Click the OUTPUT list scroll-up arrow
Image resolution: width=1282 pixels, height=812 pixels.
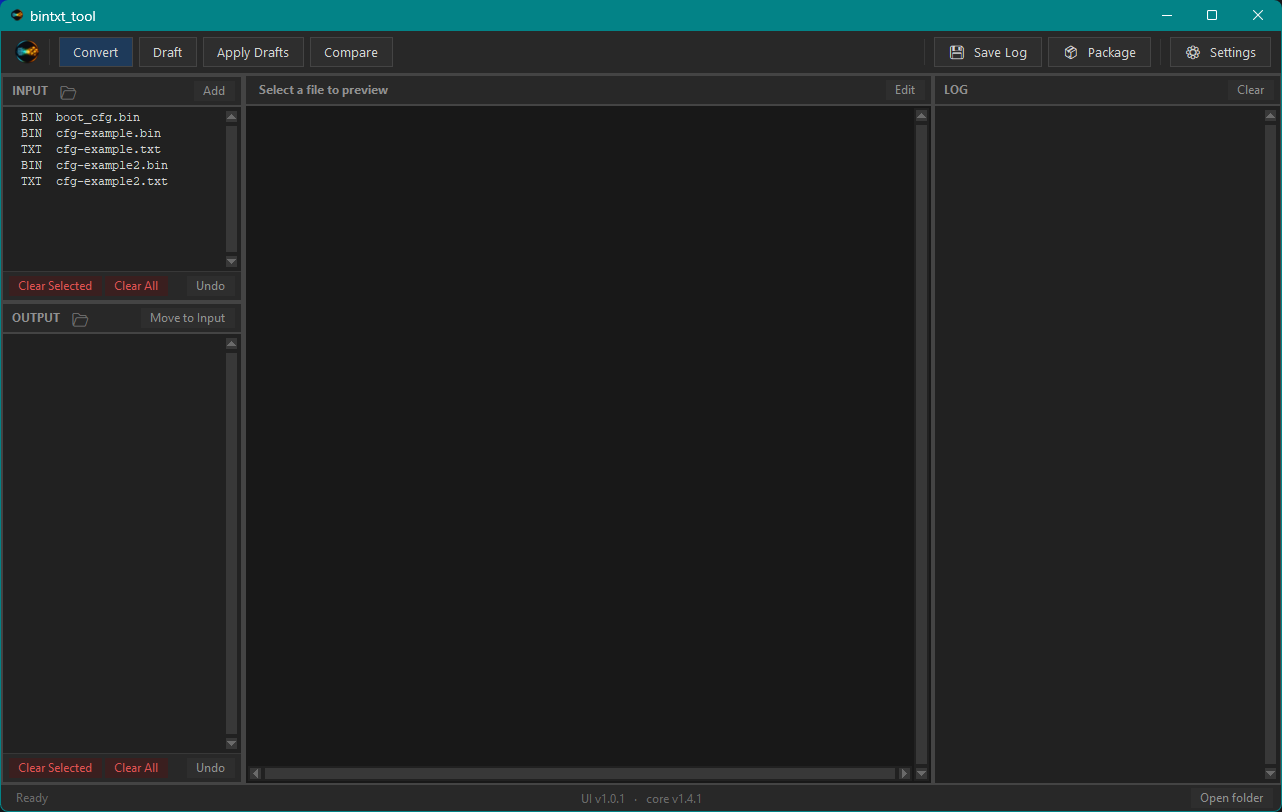(231, 343)
